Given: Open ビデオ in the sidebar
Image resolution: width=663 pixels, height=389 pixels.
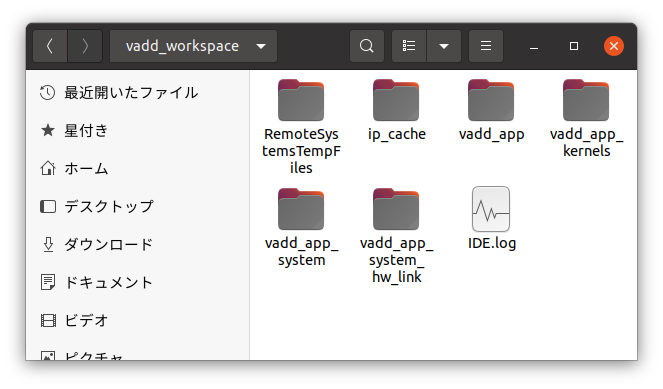Looking at the screenshot, I should [137, 321].
